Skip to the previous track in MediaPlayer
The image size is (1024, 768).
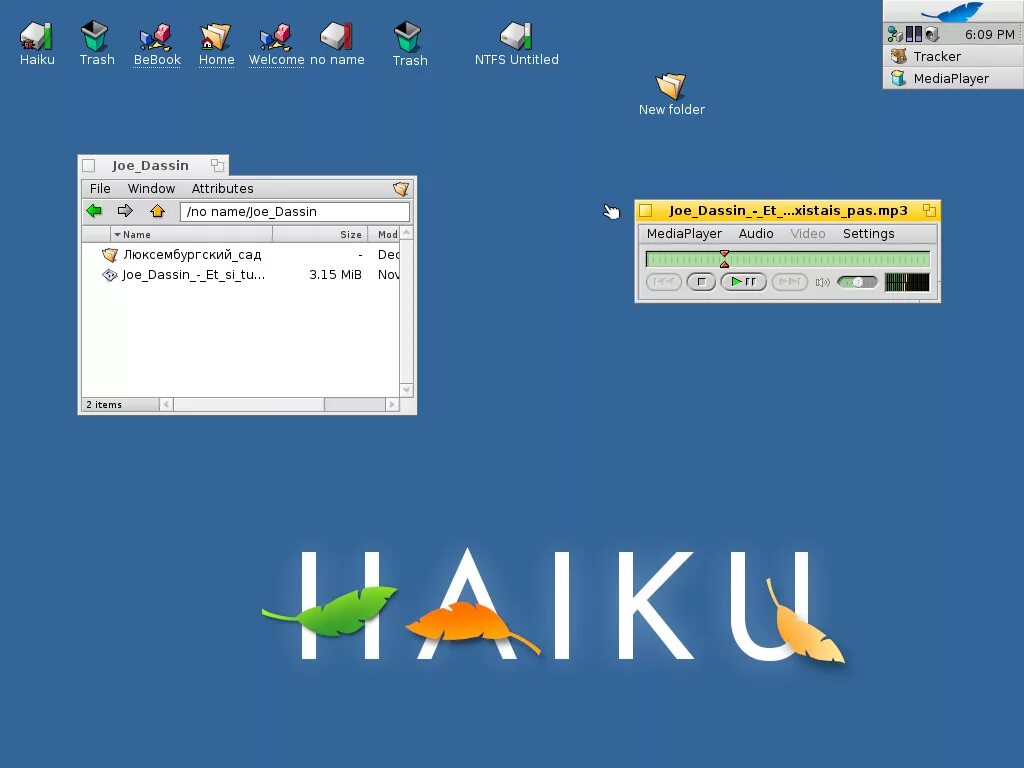click(x=664, y=281)
